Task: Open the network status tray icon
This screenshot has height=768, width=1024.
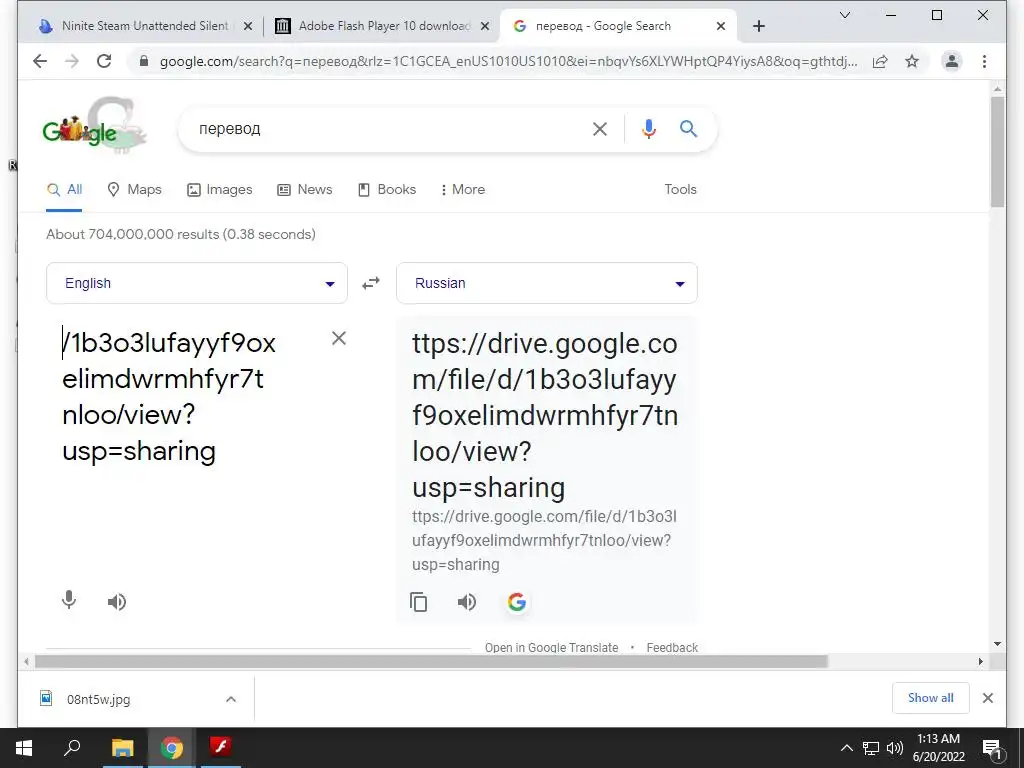Action: (x=871, y=748)
